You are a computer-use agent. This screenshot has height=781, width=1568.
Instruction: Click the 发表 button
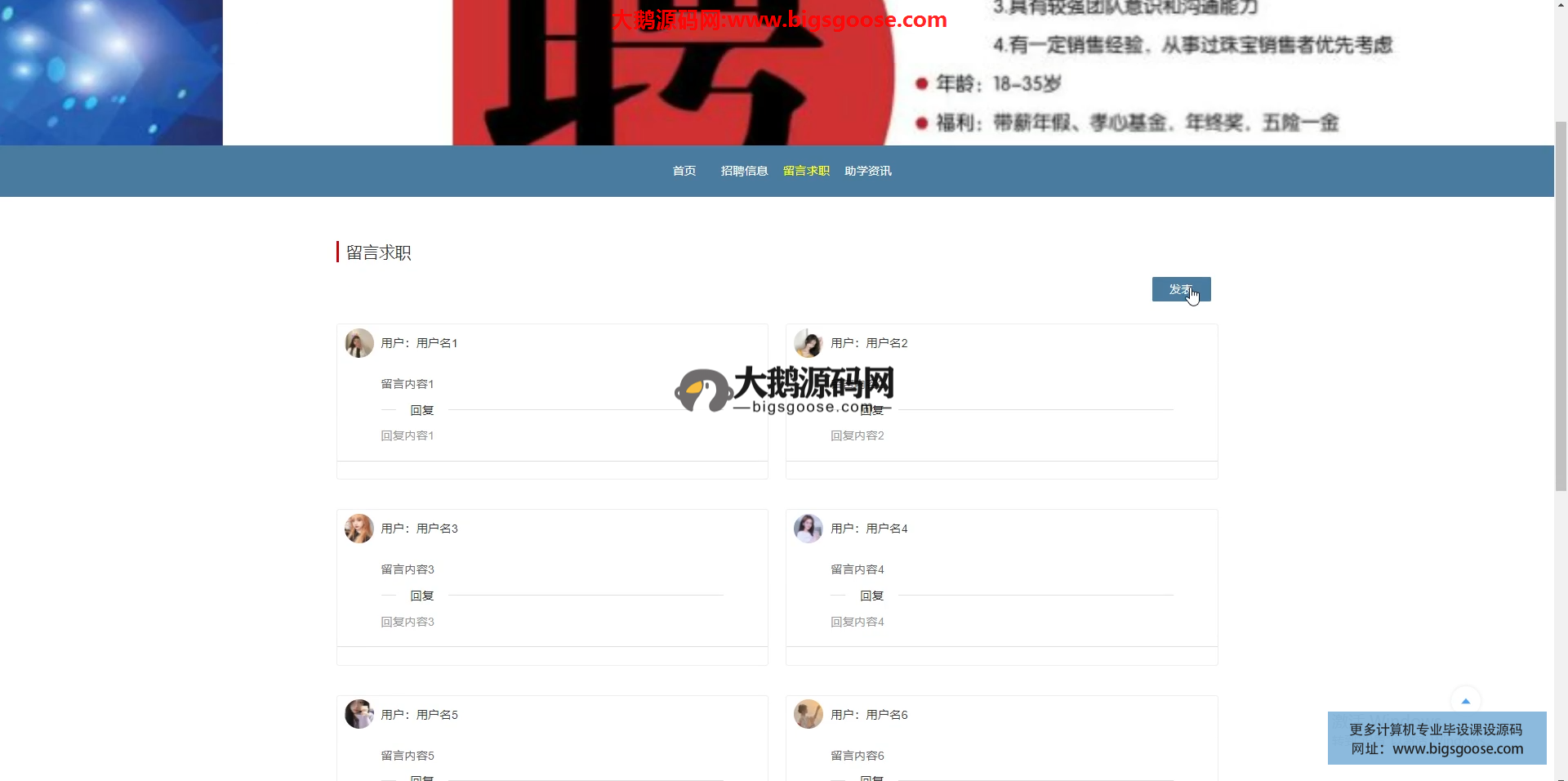tap(1181, 289)
